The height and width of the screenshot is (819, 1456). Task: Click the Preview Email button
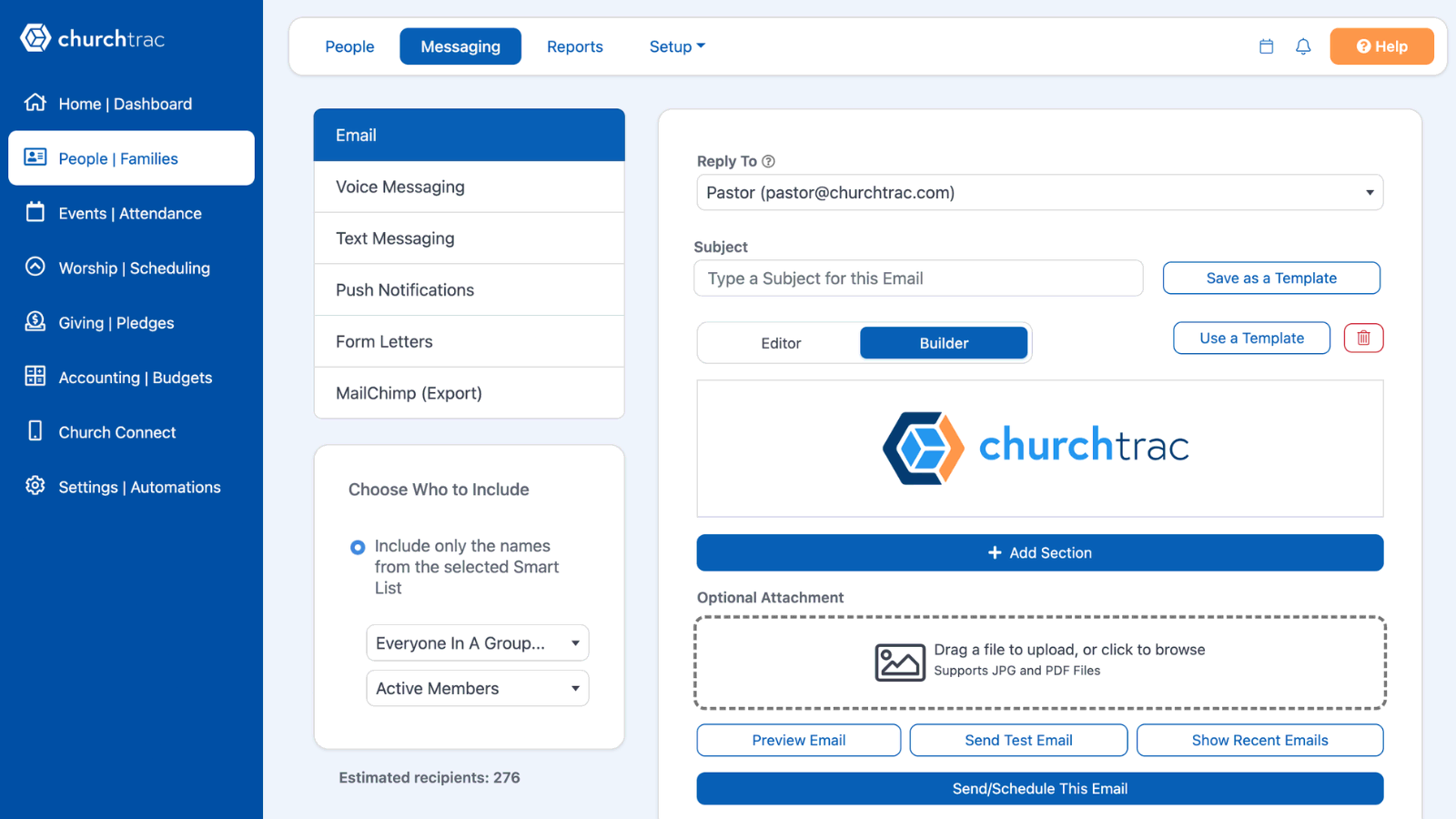(x=799, y=740)
